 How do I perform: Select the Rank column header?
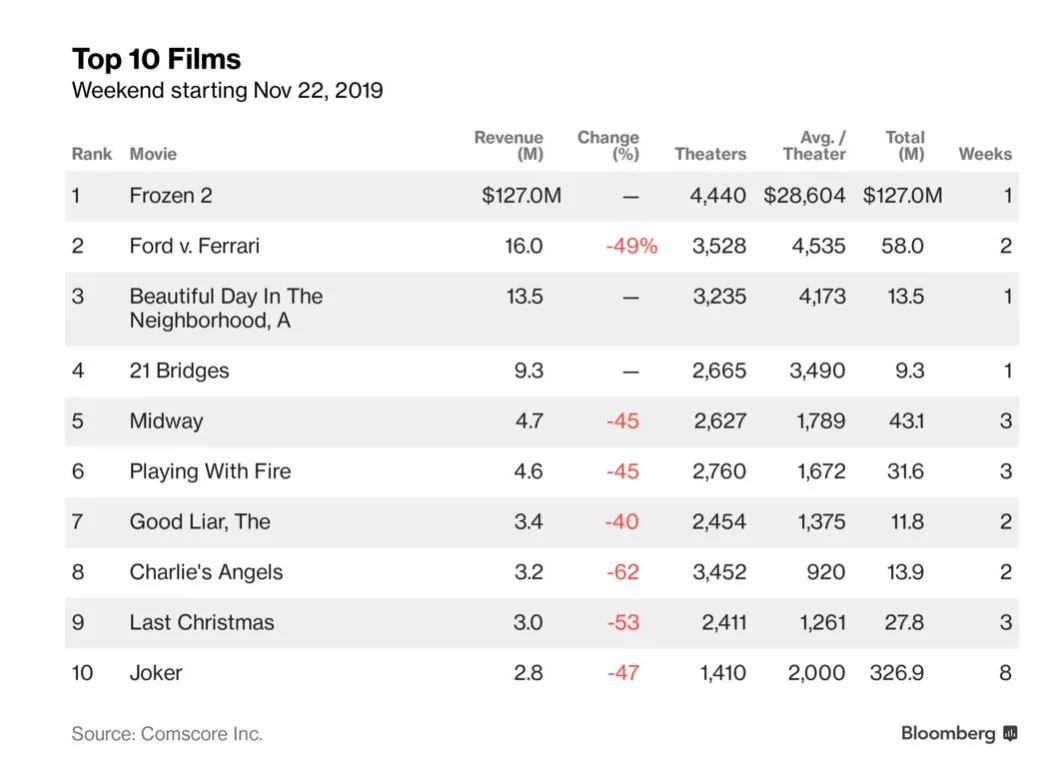tap(91, 154)
